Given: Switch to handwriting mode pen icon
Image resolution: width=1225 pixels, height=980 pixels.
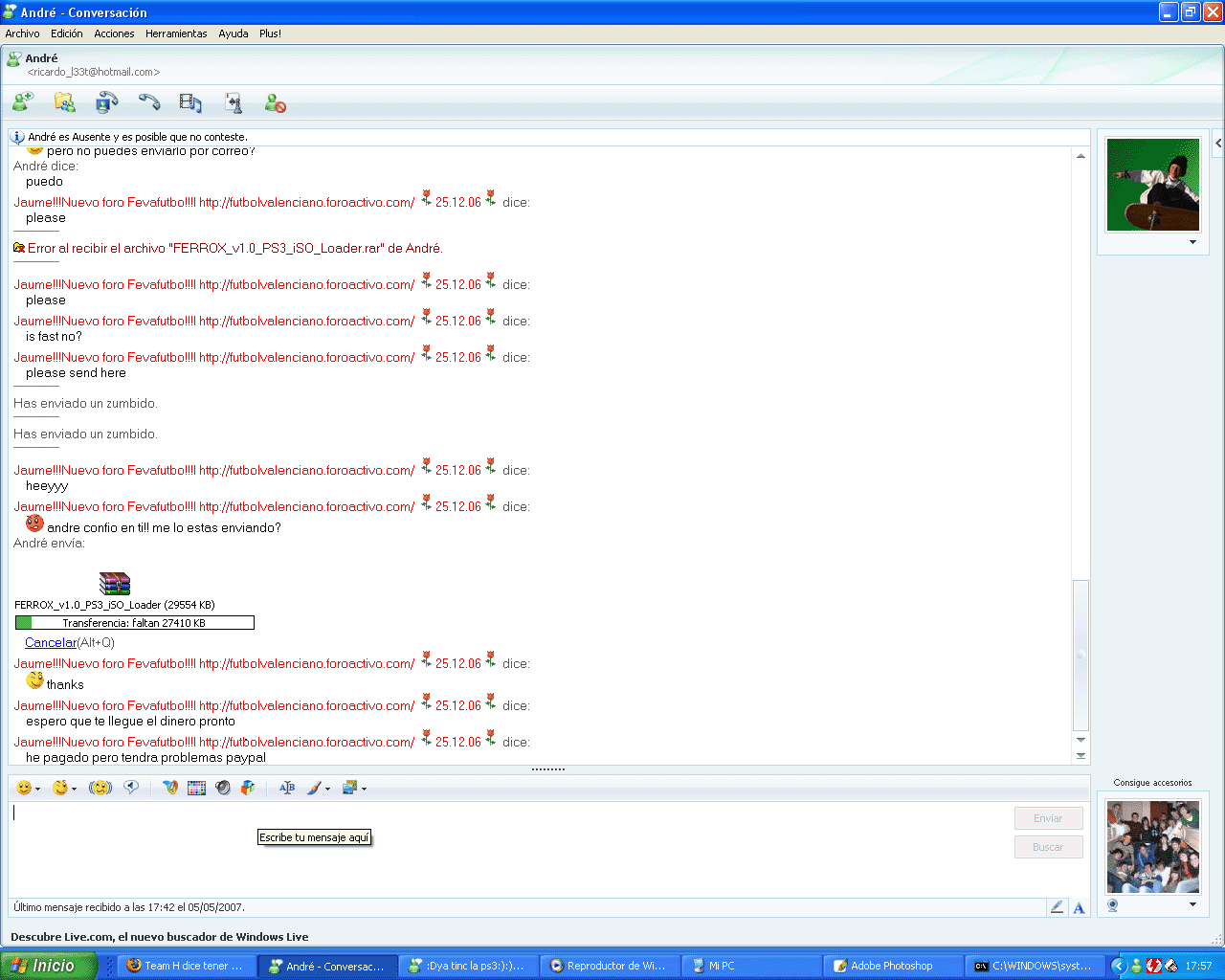Looking at the screenshot, I should click(x=1058, y=907).
